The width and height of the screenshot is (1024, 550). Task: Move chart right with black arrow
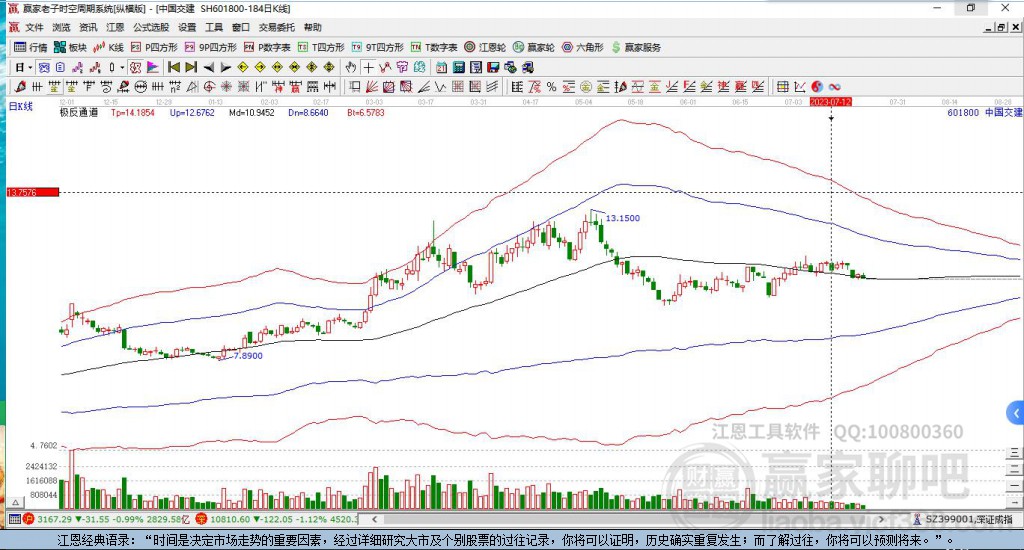(x=226, y=67)
